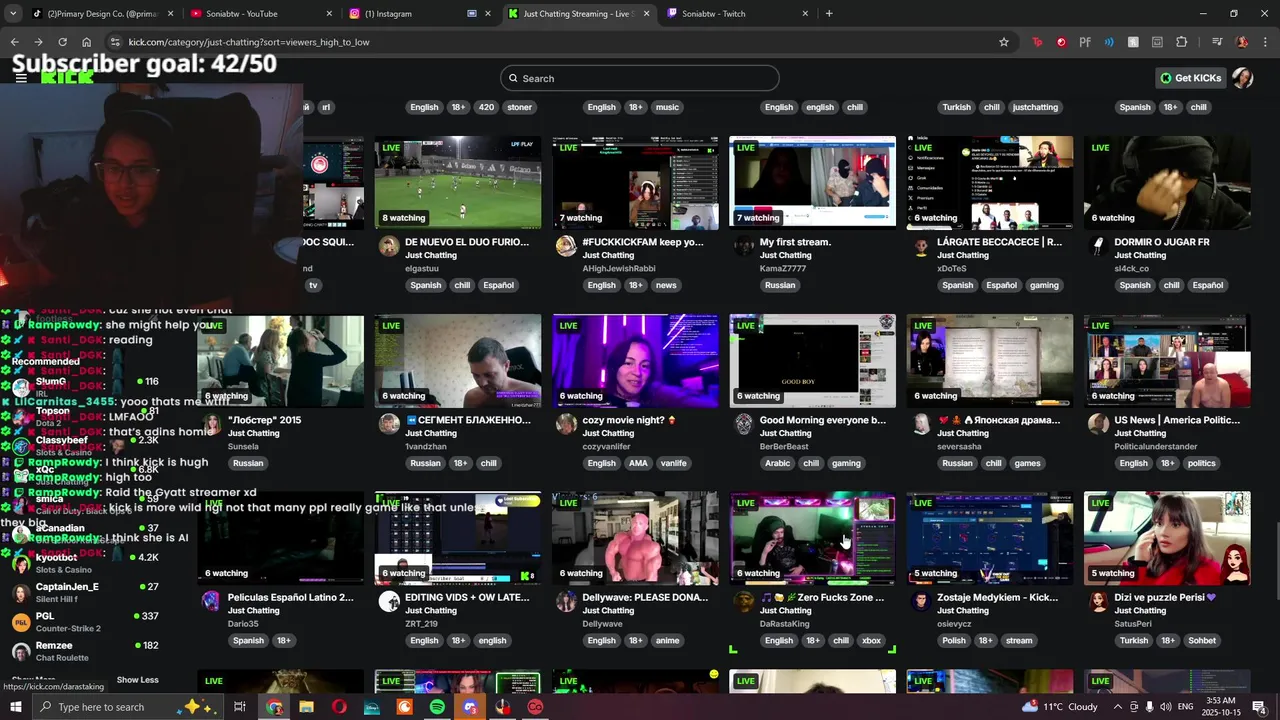Screen dimensions: 1280x720
Task: Click the osievycz channel avatar
Action: 921,602
